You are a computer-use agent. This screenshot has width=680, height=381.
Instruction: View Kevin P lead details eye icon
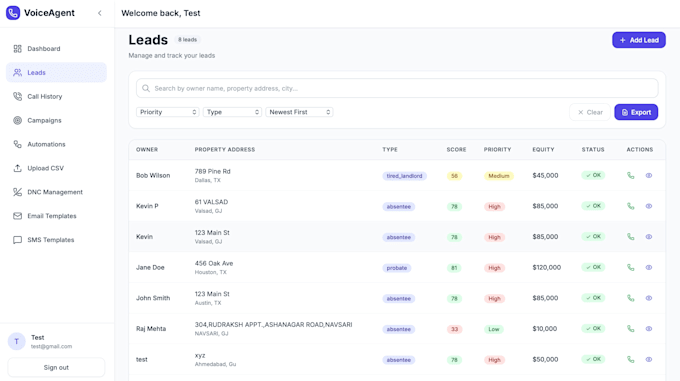[649, 206]
